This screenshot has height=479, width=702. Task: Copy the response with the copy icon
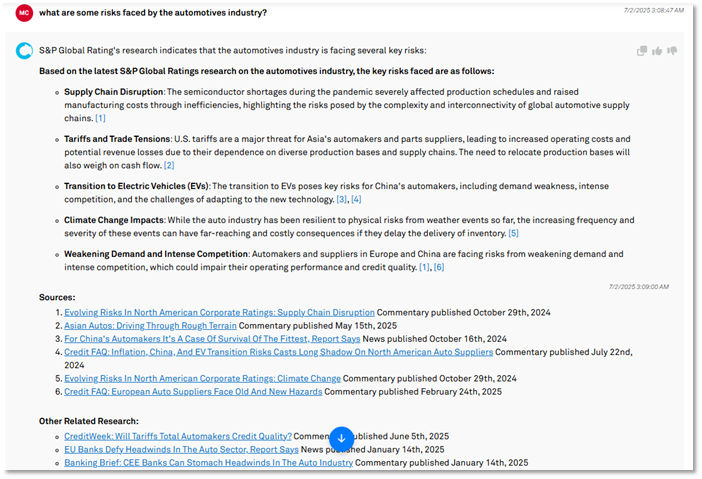(x=642, y=51)
